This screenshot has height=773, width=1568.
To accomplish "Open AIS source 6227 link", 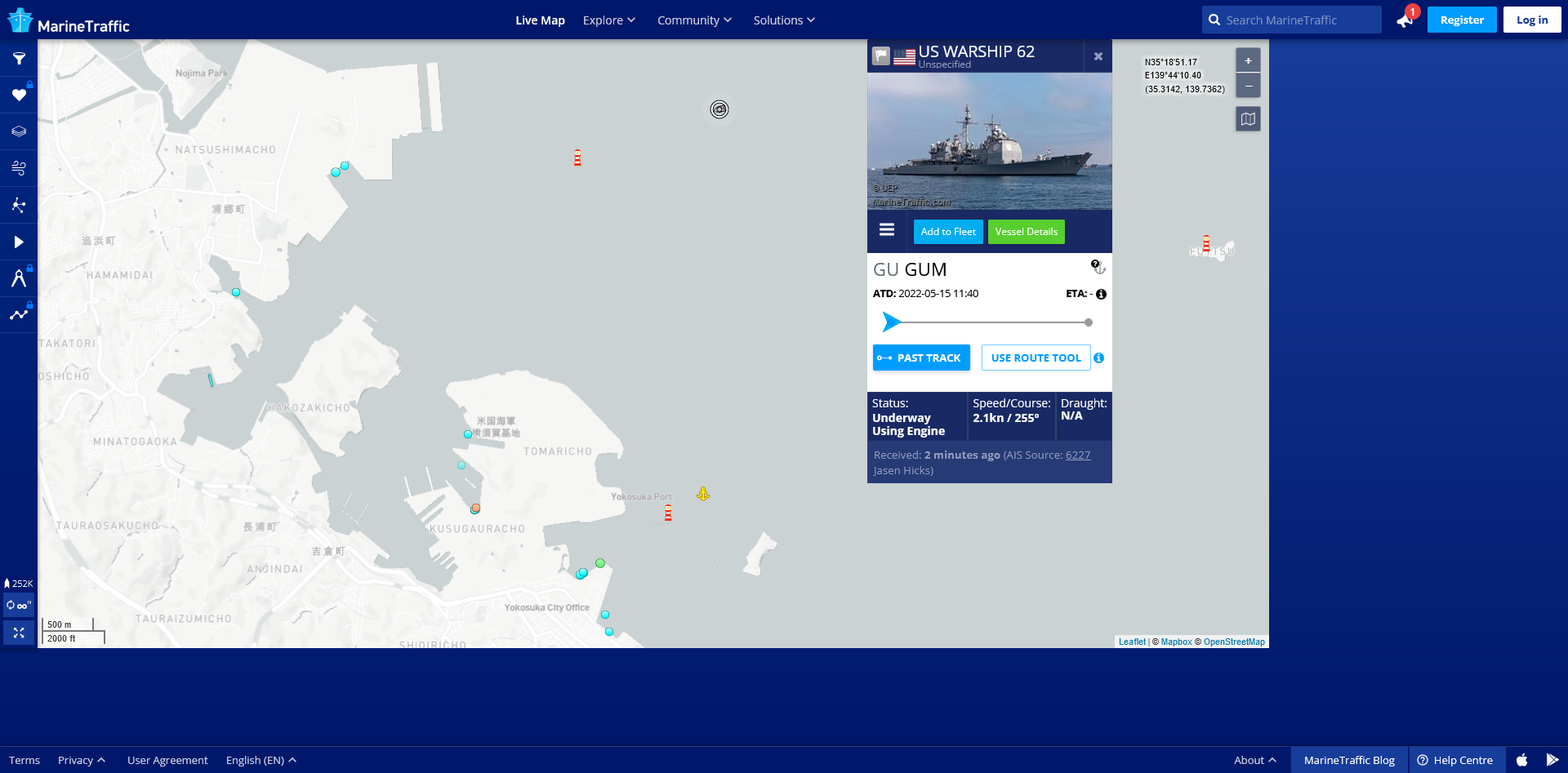I will [x=1078, y=455].
